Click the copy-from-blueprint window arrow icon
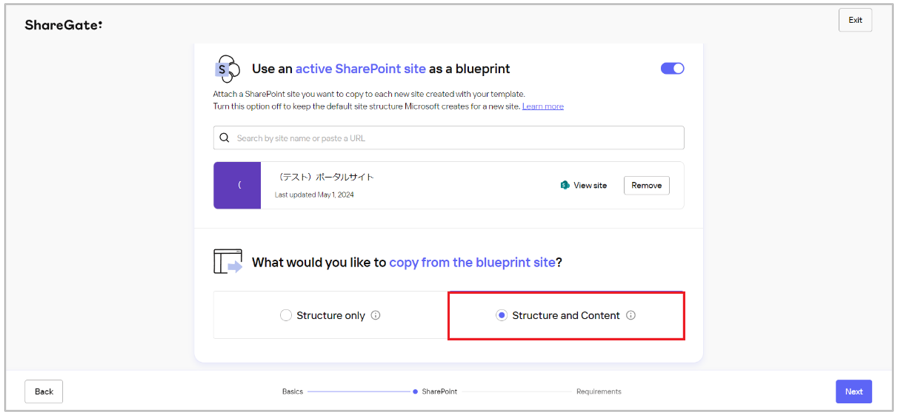Image resolution: width=897 pixels, height=415 pixels. click(x=228, y=262)
